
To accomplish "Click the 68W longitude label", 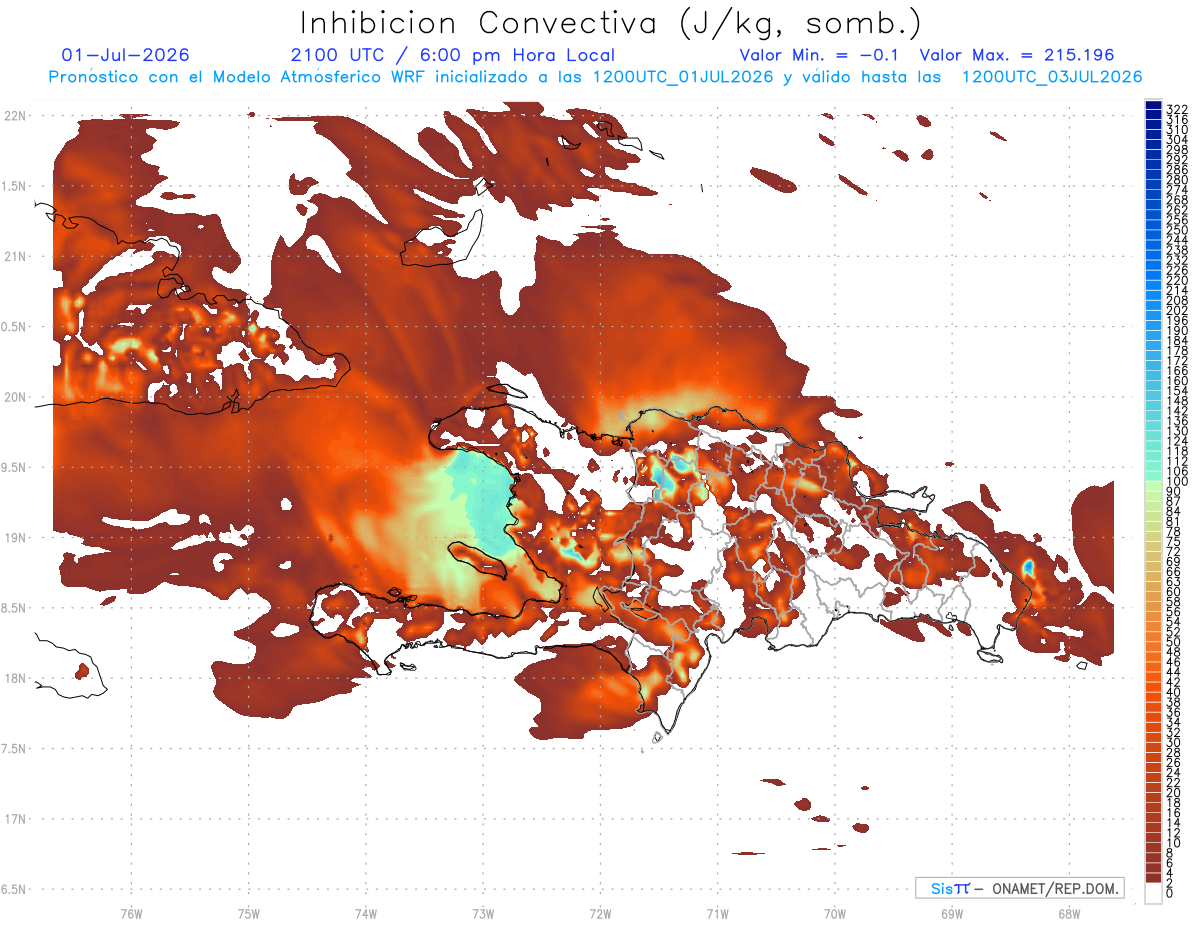I will (1068, 913).
